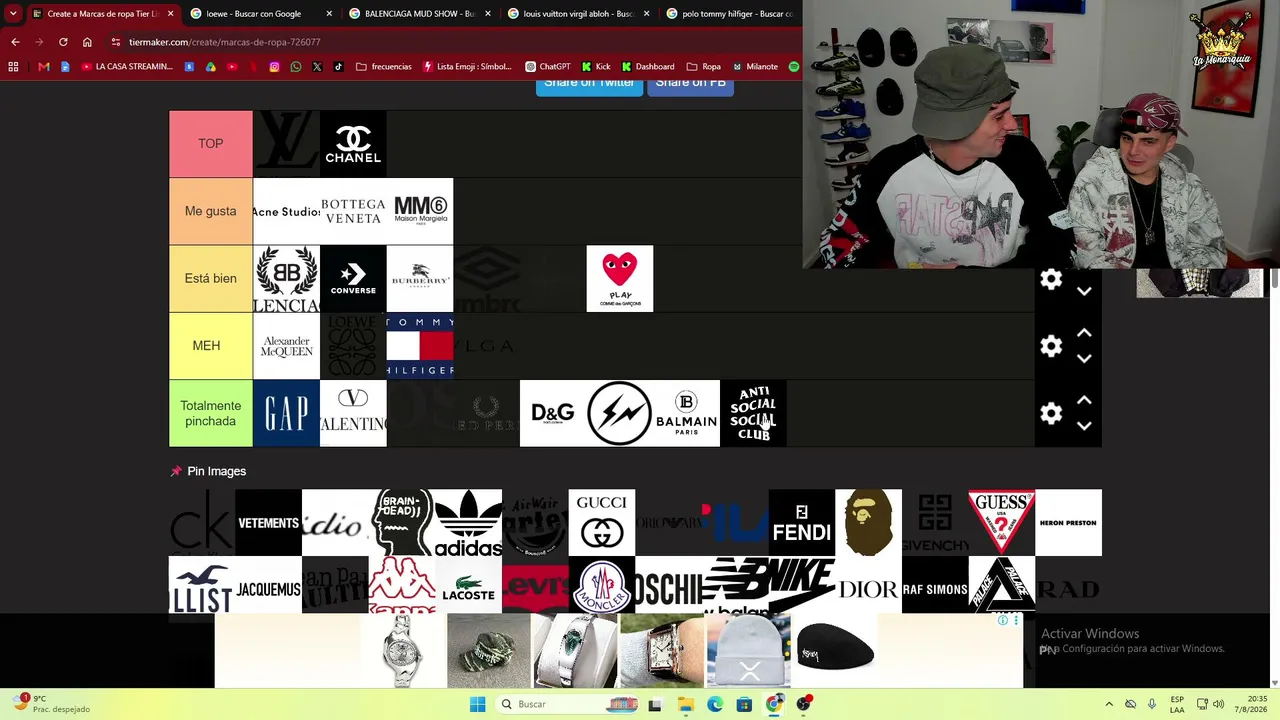Click the taskbar Buscar search box
The height and width of the screenshot is (720, 1280).
(x=567, y=704)
